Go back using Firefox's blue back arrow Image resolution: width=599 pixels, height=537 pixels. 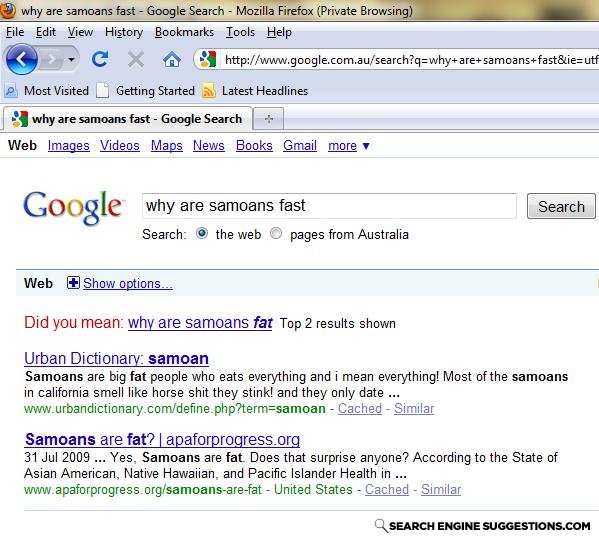[21, 59]
